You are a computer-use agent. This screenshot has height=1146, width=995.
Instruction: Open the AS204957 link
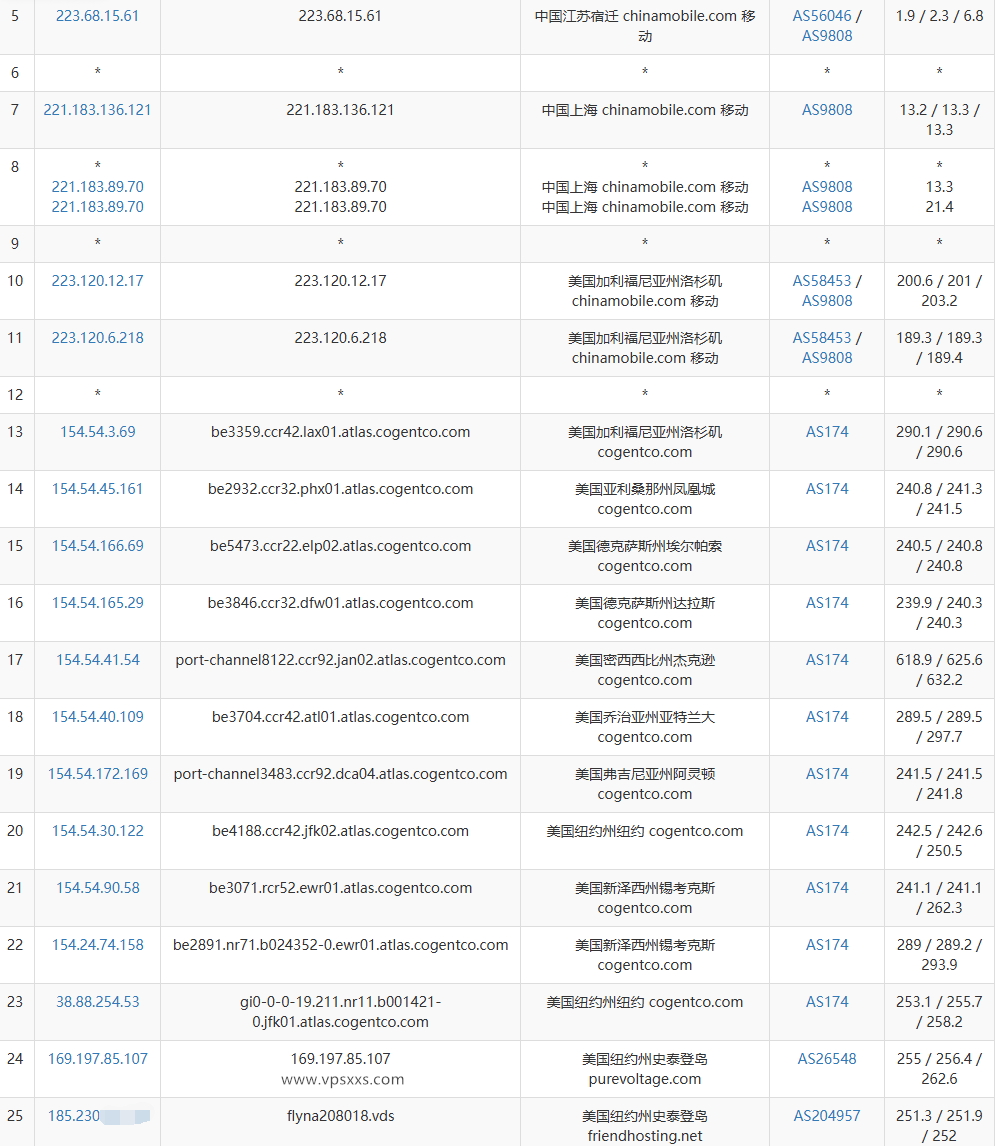click(827, 1116)
